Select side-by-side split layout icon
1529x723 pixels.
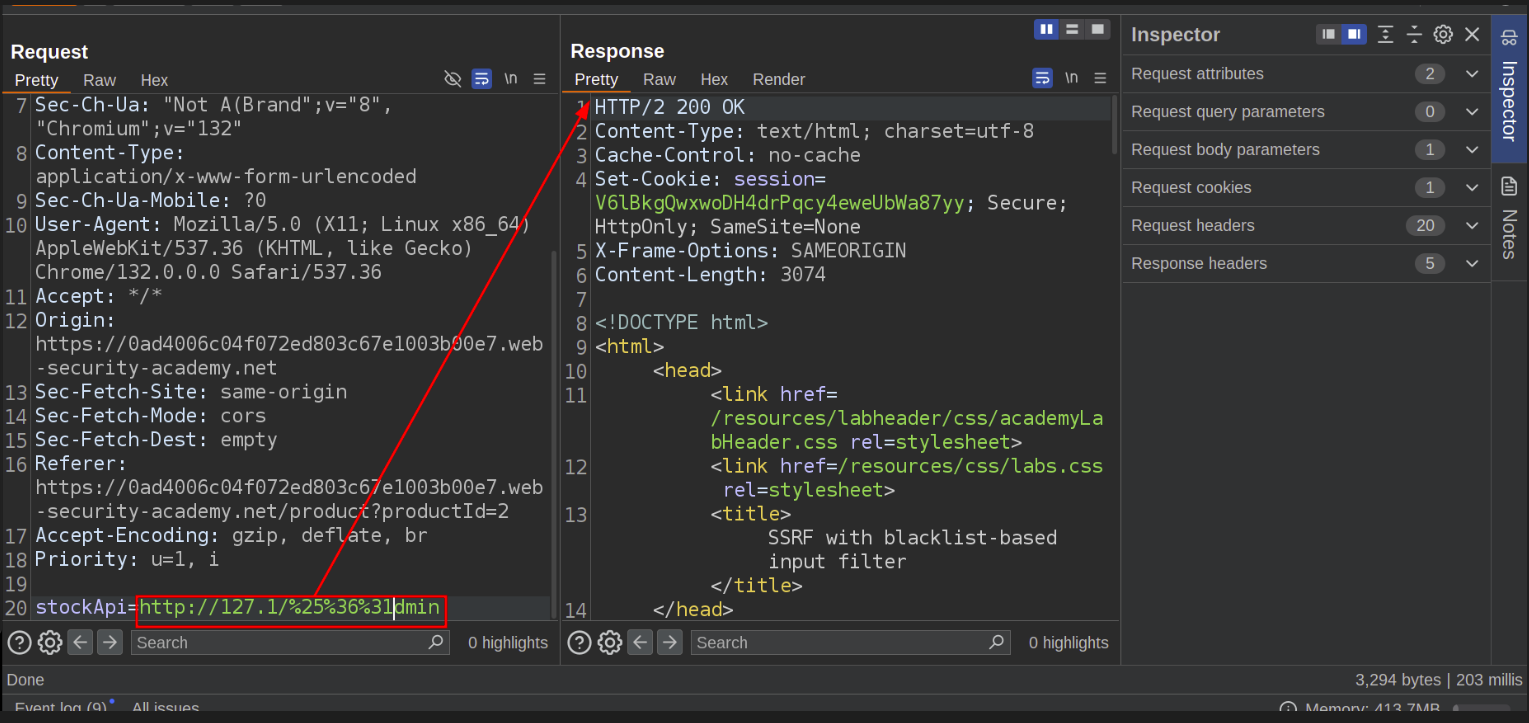pos(1047,30)
